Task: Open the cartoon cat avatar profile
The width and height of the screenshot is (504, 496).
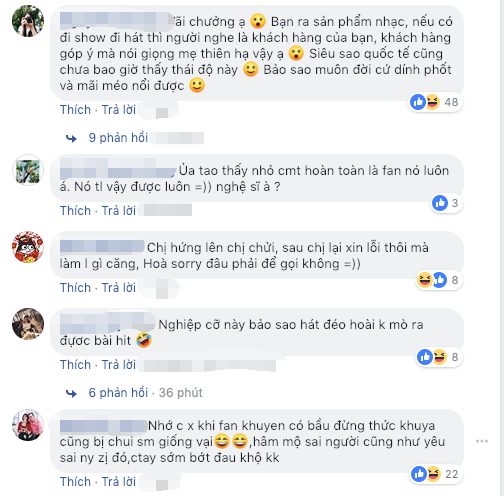Action: click(x=28, y=247)
